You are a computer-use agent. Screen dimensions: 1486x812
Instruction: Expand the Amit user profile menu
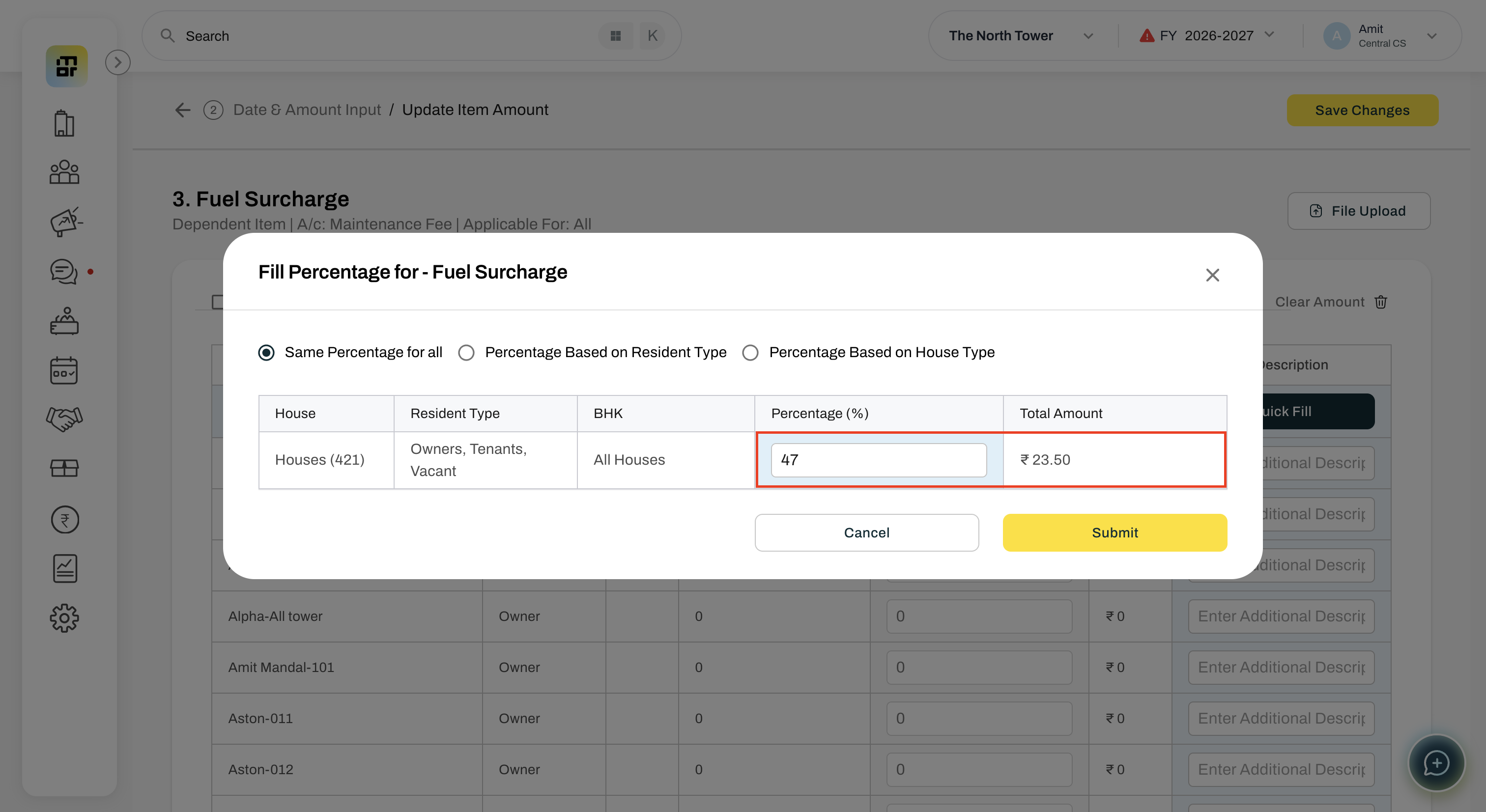click(1380, 36)
